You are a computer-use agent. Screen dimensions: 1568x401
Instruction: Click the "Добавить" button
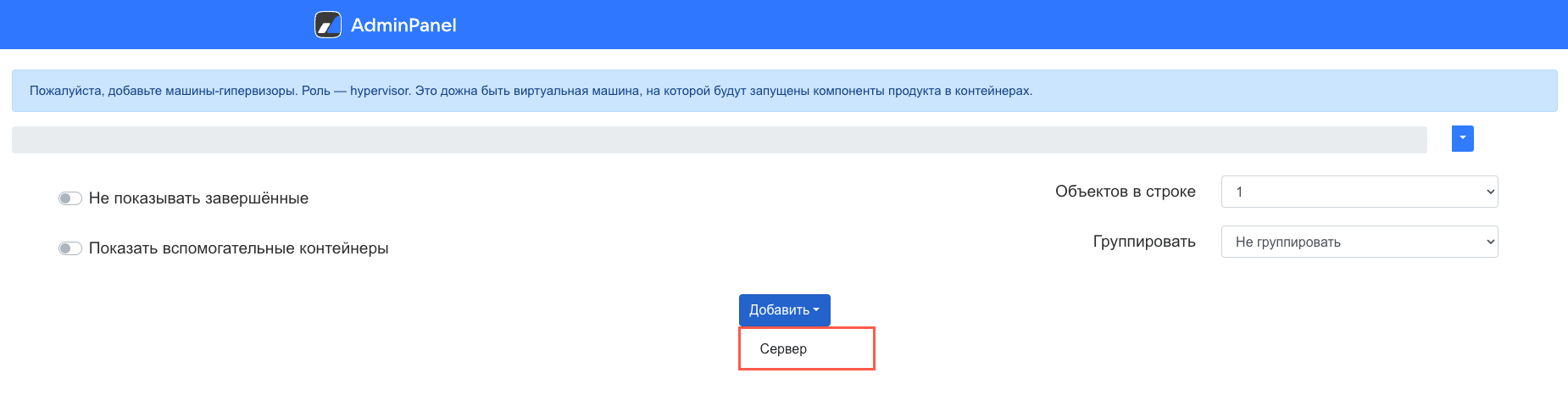[779, 310]
